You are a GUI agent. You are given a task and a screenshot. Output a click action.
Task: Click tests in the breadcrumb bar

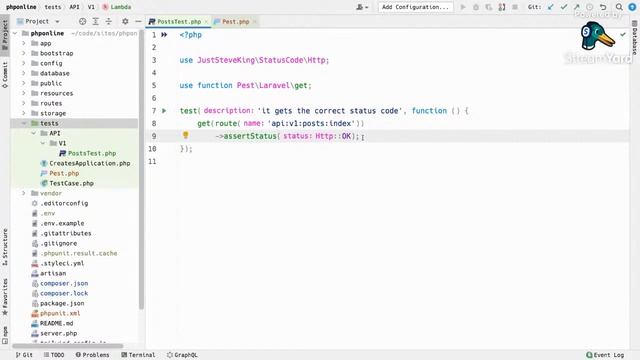[53, 7]
